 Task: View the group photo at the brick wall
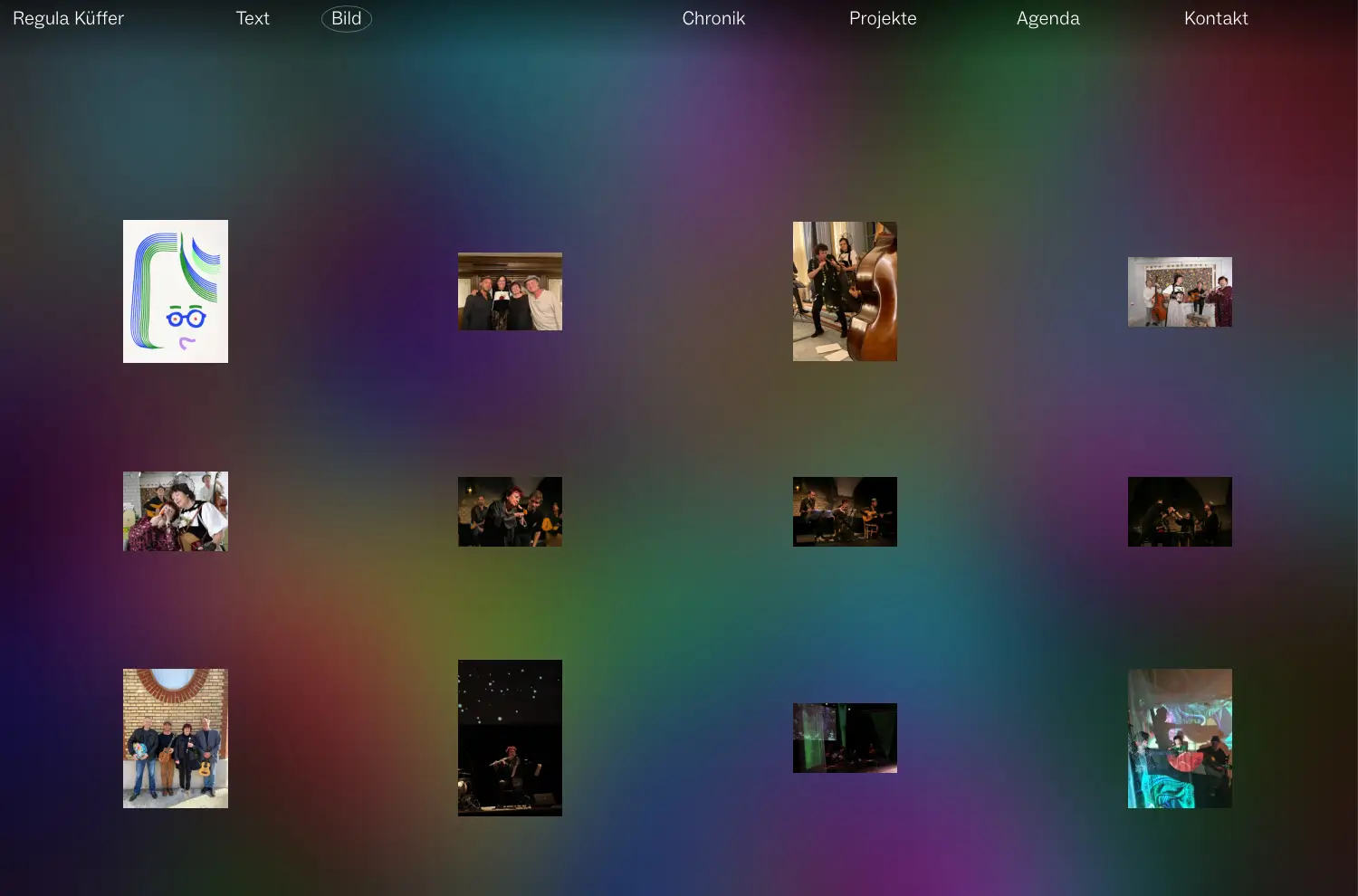pyautogui.click(x=176, y=739)
